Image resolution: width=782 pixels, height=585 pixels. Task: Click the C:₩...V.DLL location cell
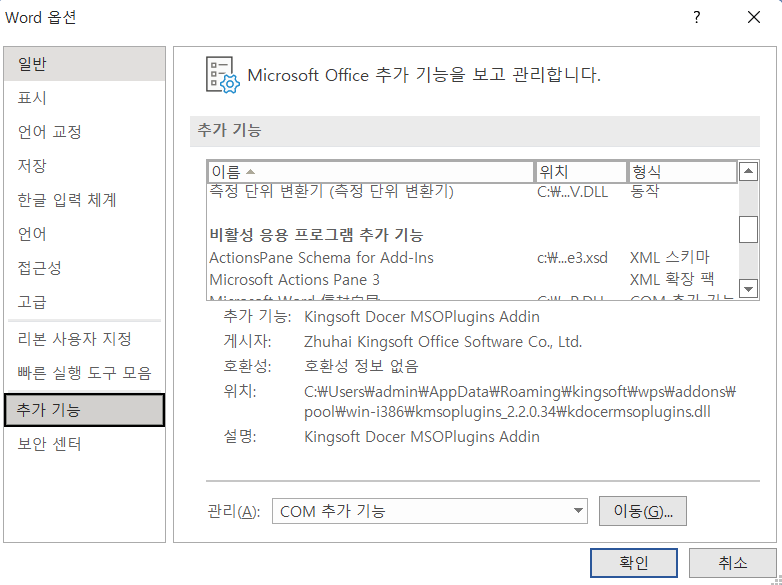(572, 192)
